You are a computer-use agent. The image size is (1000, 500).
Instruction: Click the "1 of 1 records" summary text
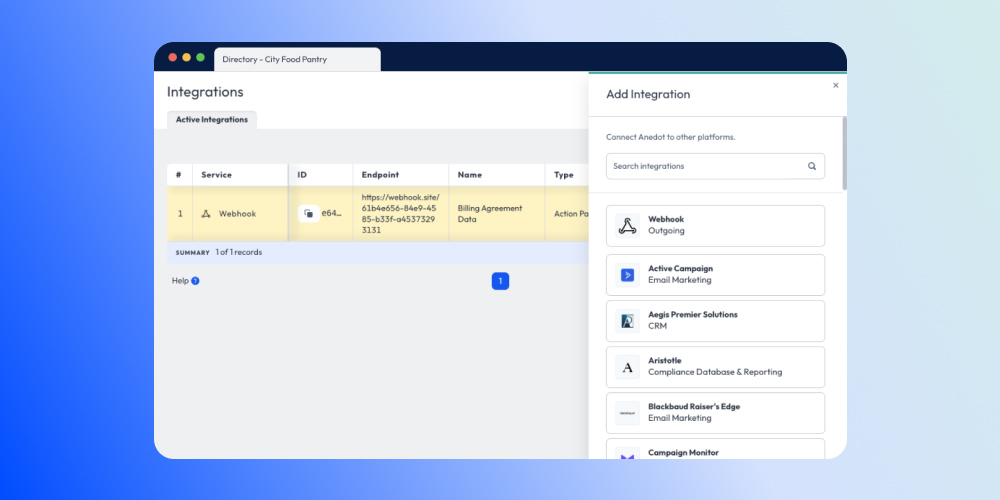pyautogui.click(x=239, y=252)
